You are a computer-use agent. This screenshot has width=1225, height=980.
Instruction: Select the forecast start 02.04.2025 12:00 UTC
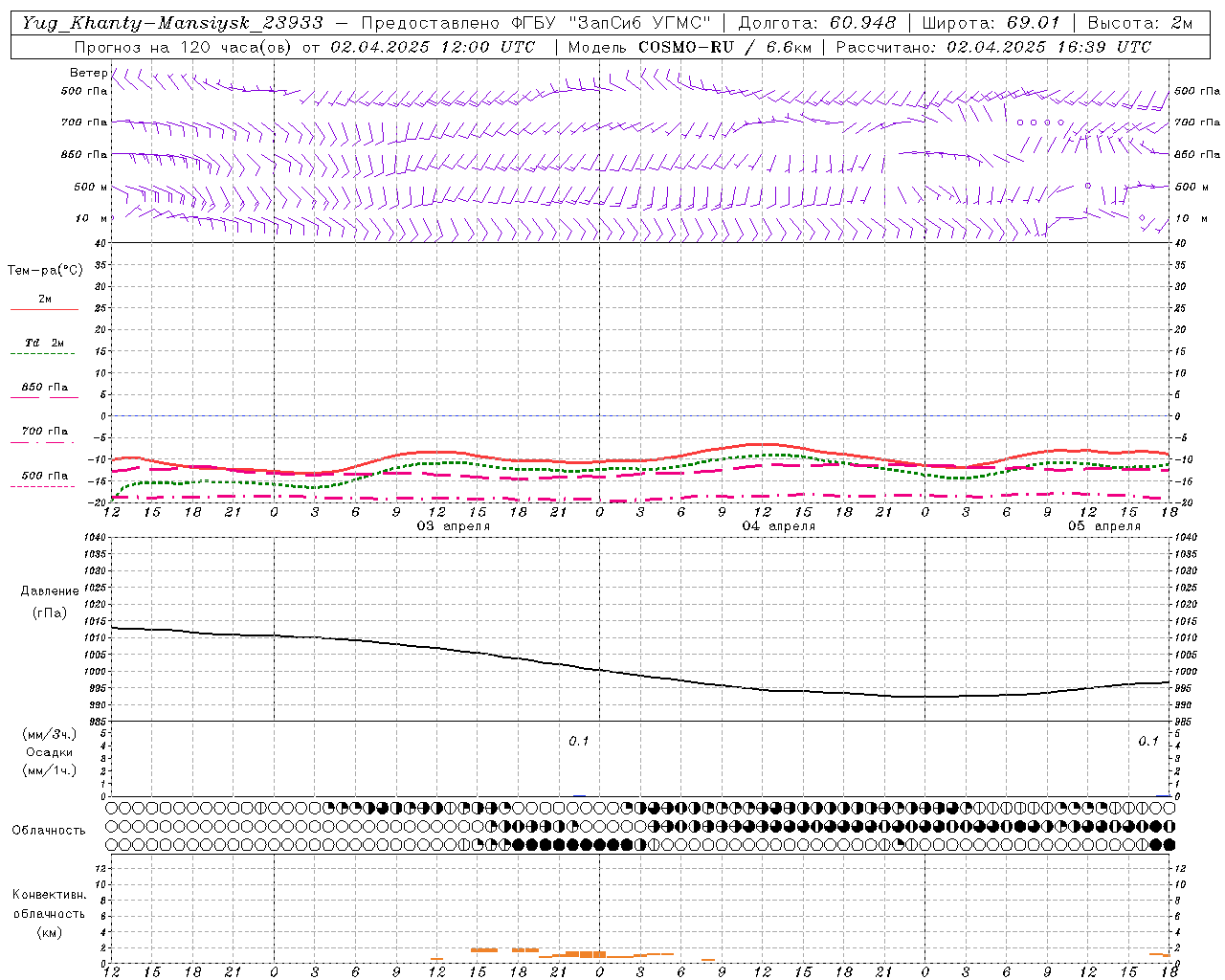(x=433, y=47)
